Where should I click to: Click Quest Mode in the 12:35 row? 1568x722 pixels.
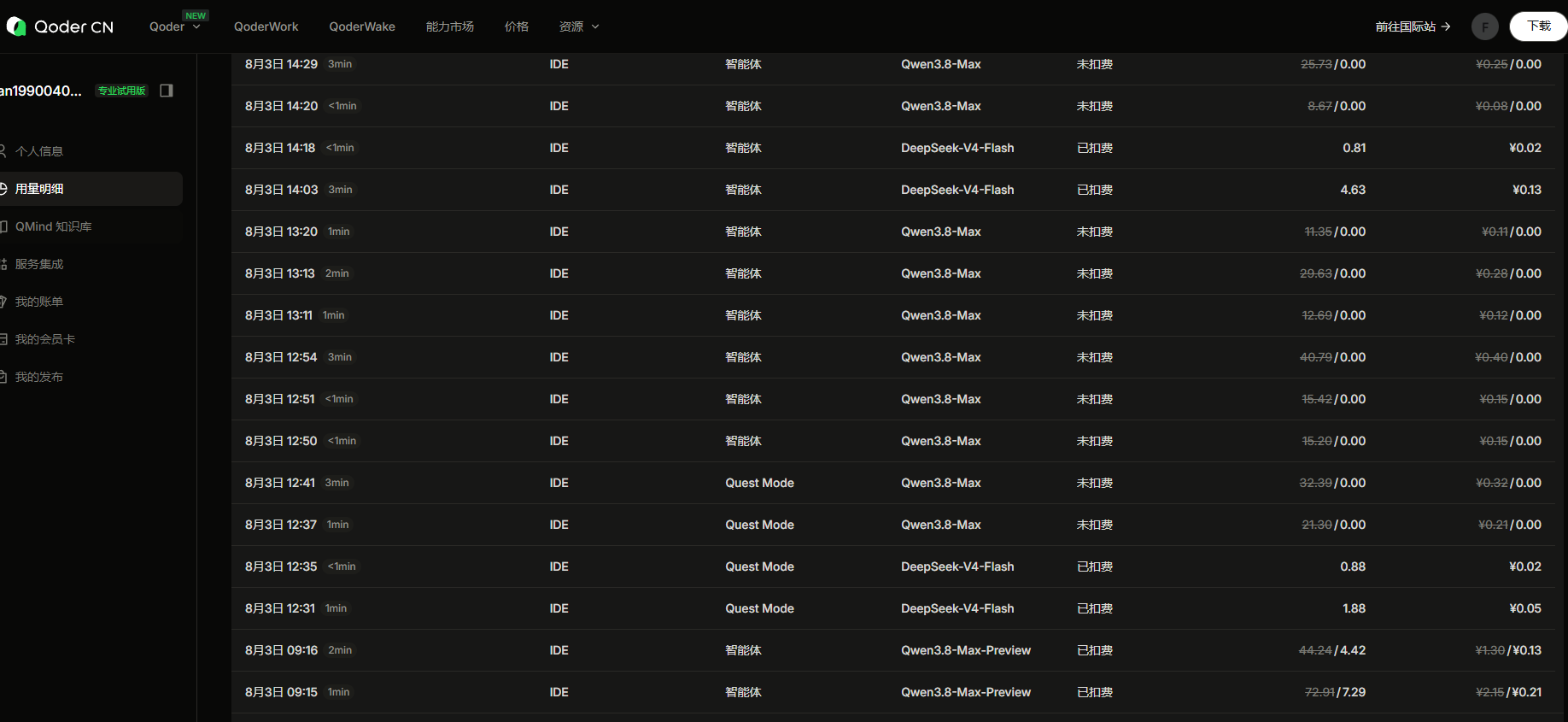point(760,566)
